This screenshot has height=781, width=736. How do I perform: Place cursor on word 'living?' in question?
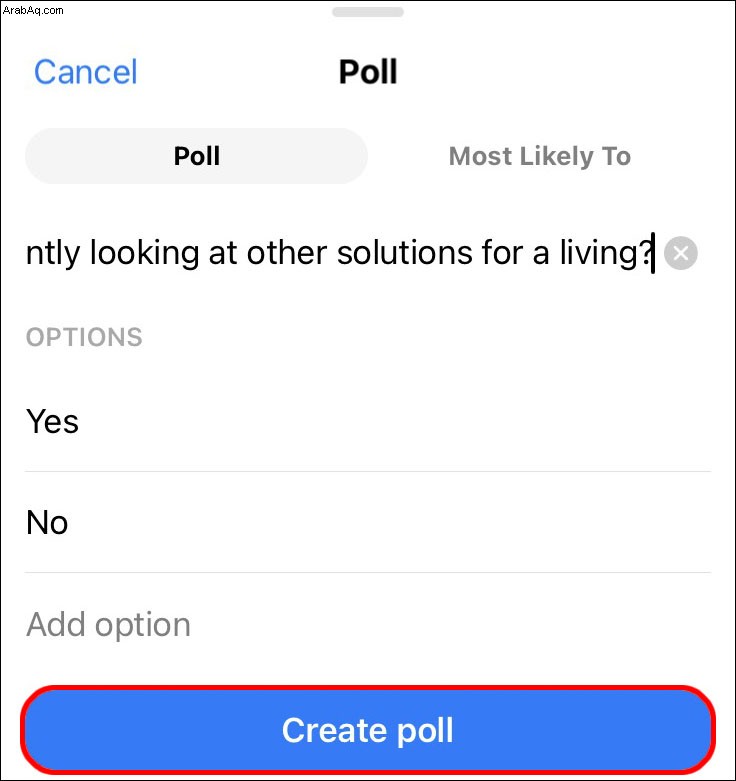click(x=606, y=253)
